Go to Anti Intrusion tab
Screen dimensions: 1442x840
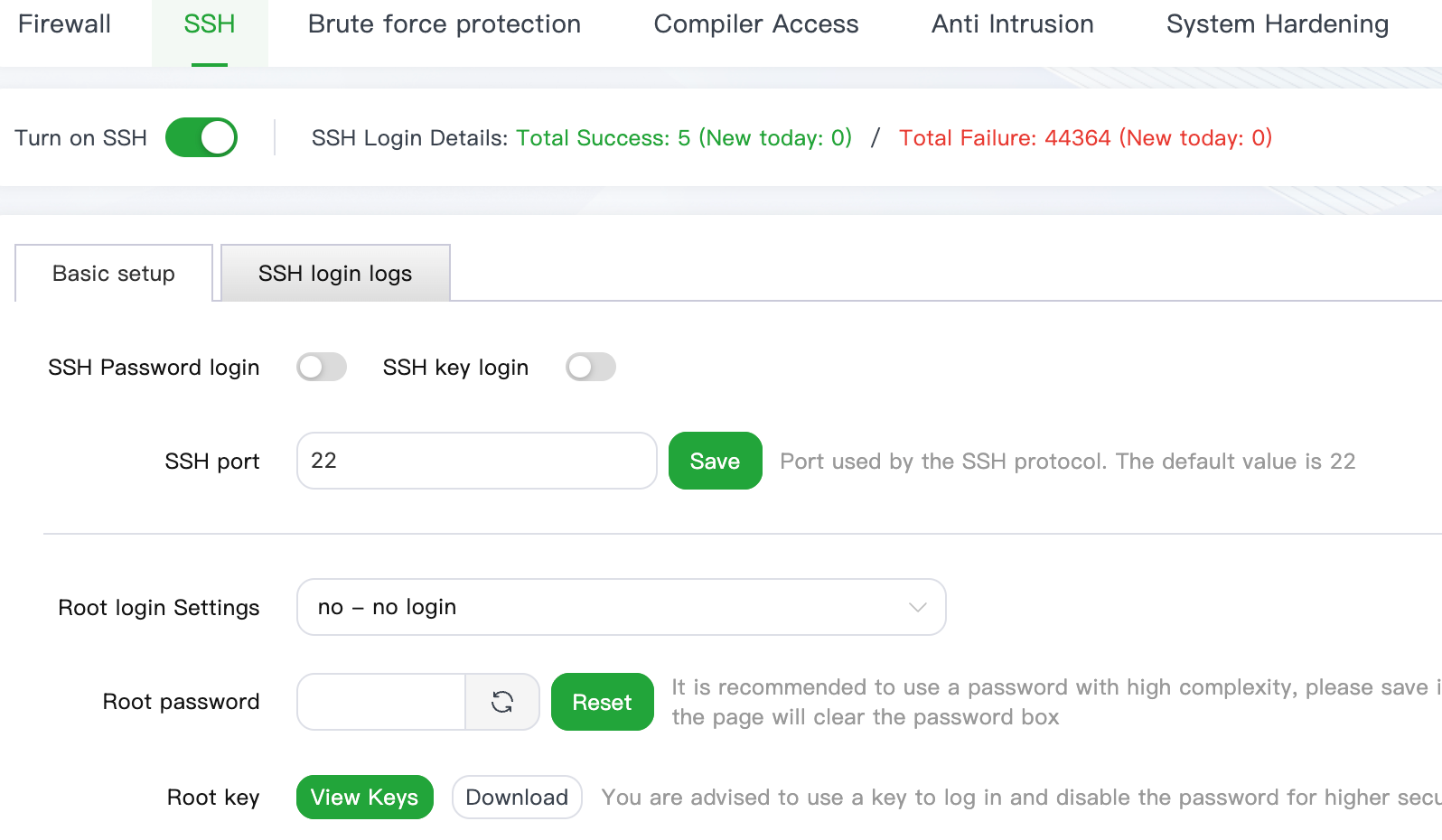[1013, 24]
